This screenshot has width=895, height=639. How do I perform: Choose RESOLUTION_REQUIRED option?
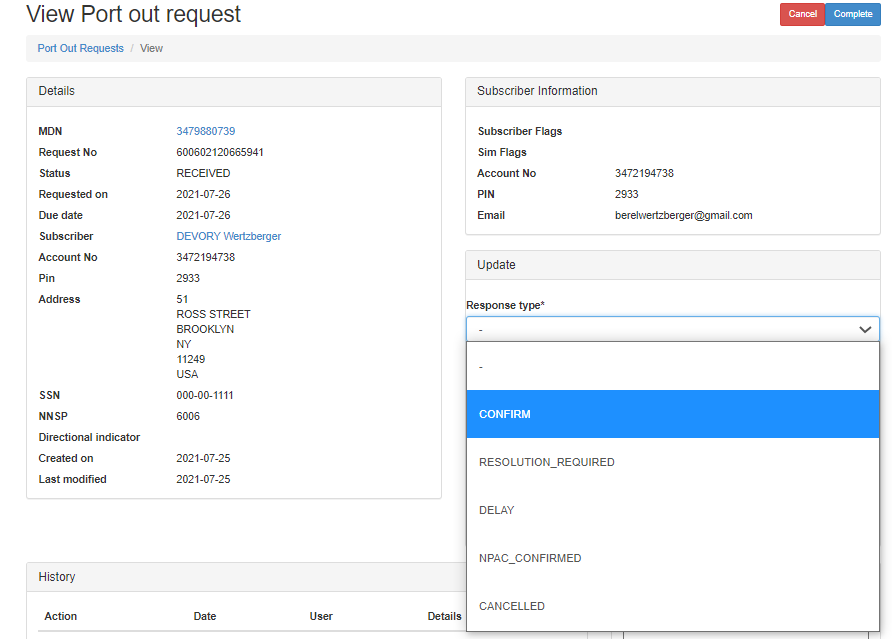pyautogui.click(x=672, y=463)
